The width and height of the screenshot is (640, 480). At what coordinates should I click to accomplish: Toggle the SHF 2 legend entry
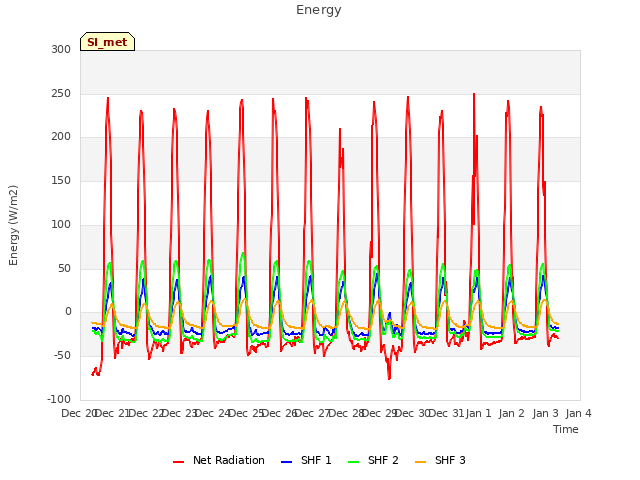(x=373, y=460)
